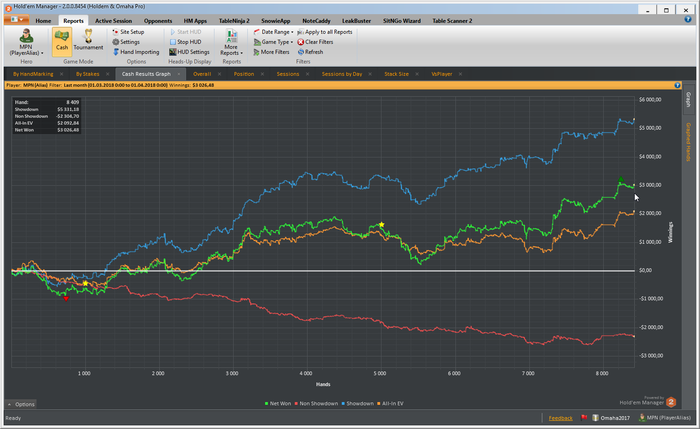Click the Feedback link

tap(560, 418)
